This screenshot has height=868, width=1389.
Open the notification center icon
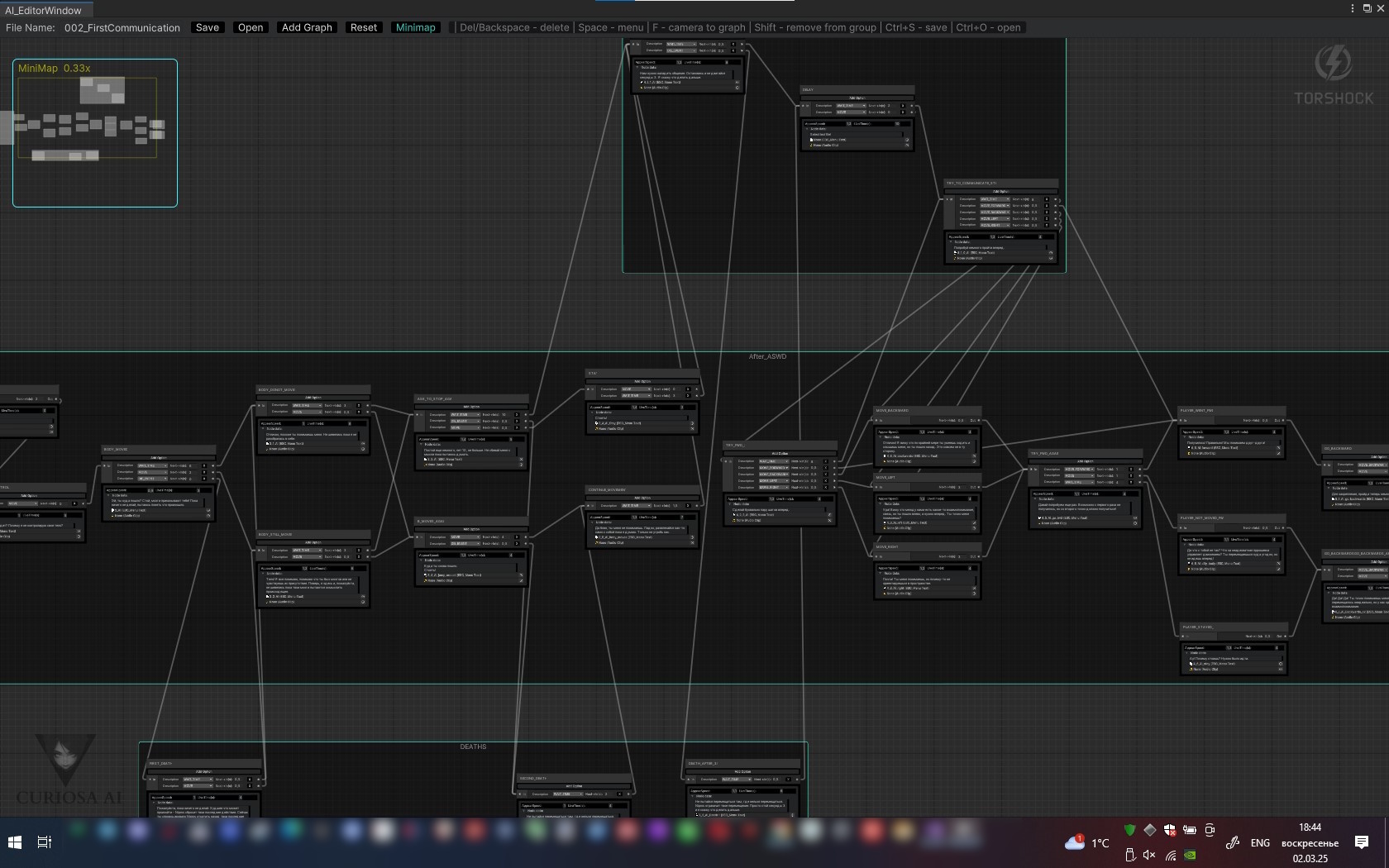(1362, 842)
